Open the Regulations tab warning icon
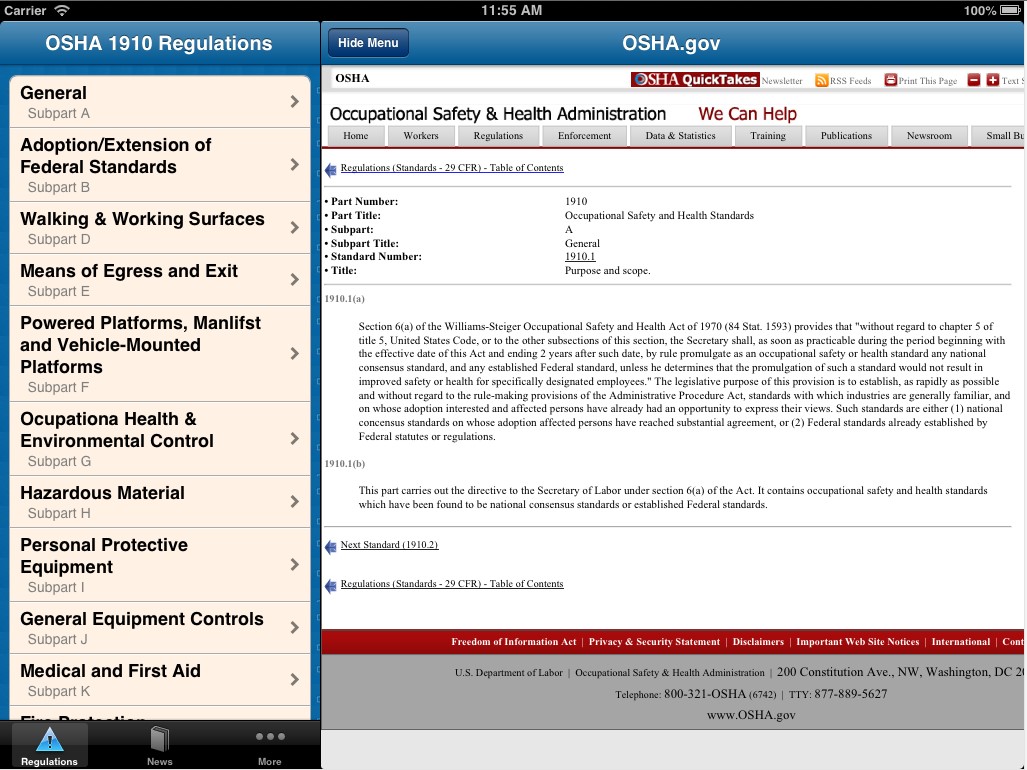The height and width of the screenshot is (770, 1027). coord(50,740)
